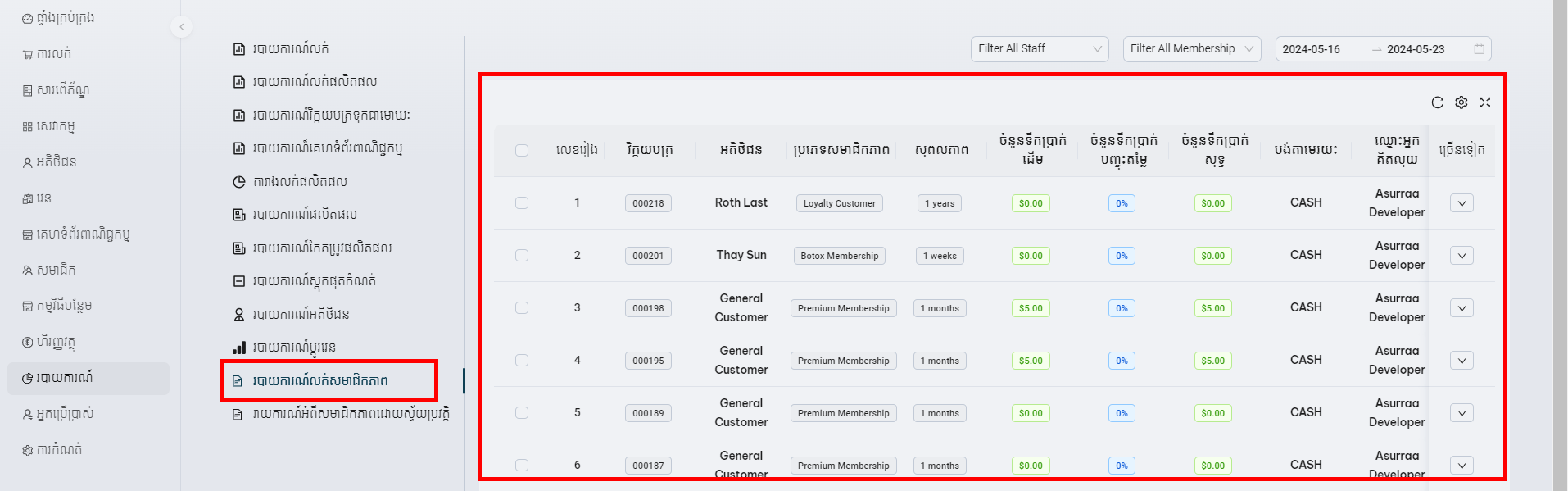
Task: Open table settings gear icon
Action: [1462, 102]
